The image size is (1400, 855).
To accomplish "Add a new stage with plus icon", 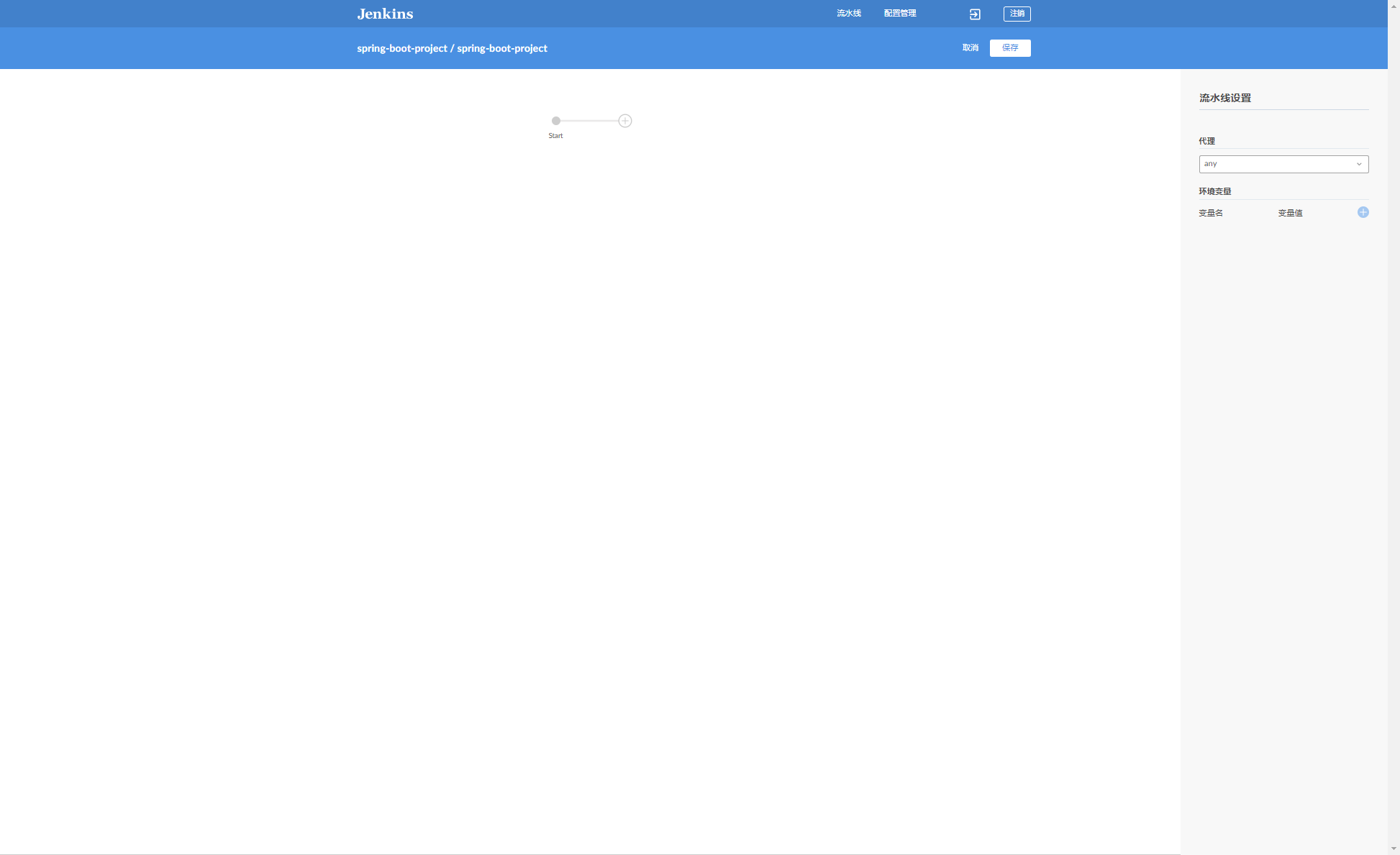I will [x=625, y=121].
